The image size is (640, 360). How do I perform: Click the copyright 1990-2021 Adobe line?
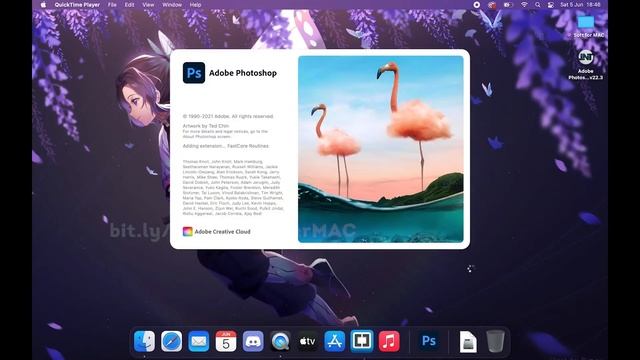228,116
